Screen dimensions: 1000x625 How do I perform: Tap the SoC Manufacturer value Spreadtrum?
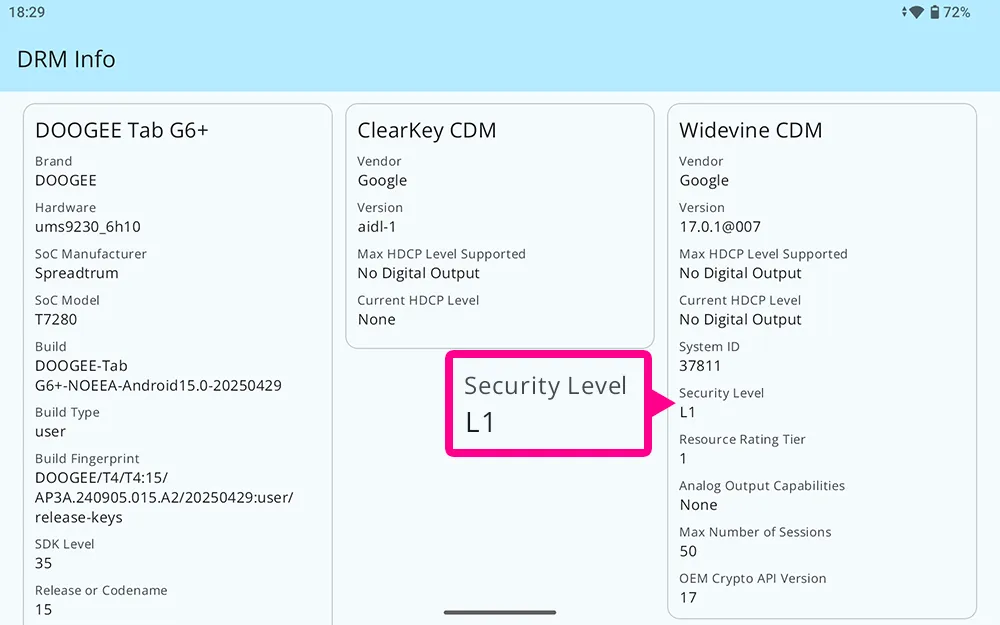77,274
